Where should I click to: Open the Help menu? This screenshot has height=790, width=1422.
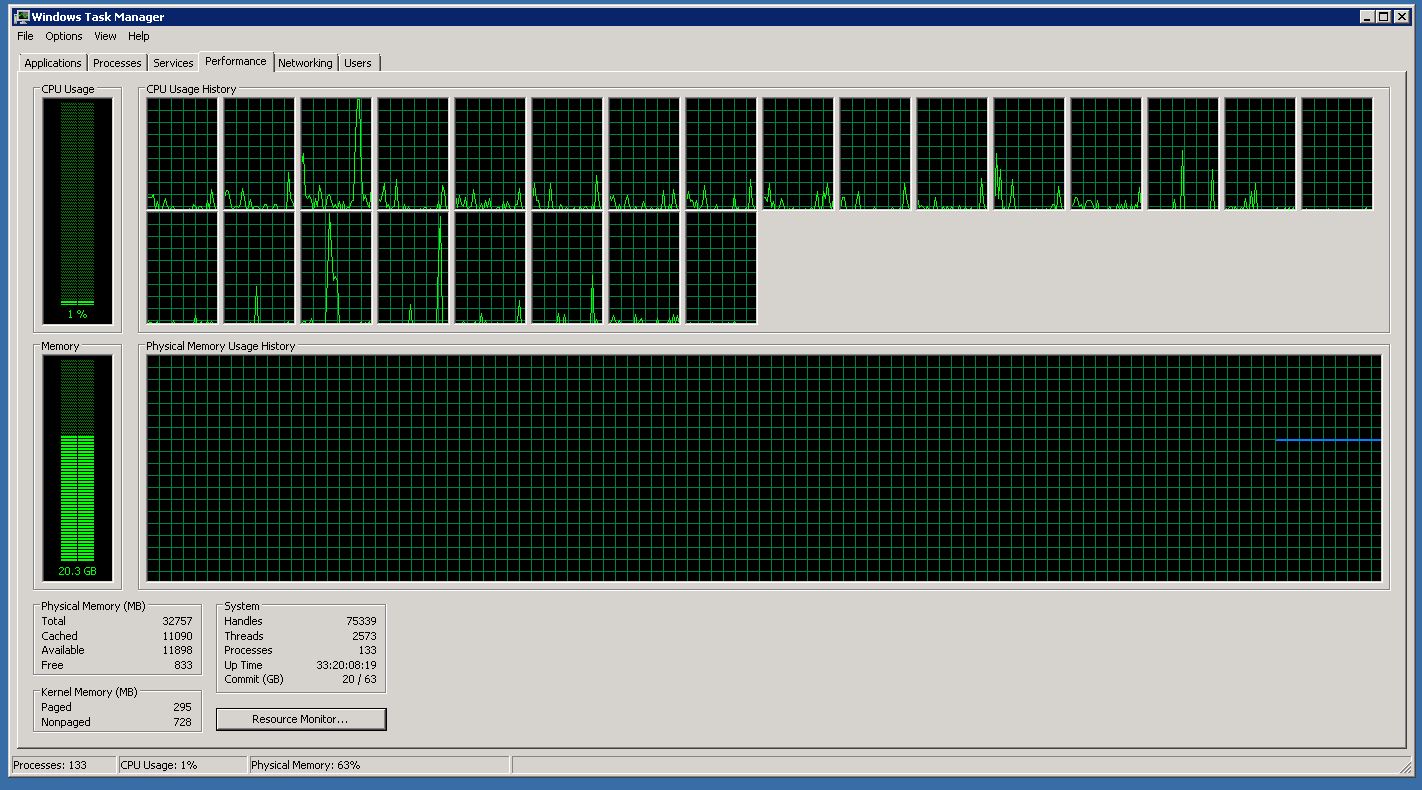click(x=138, y=36)
